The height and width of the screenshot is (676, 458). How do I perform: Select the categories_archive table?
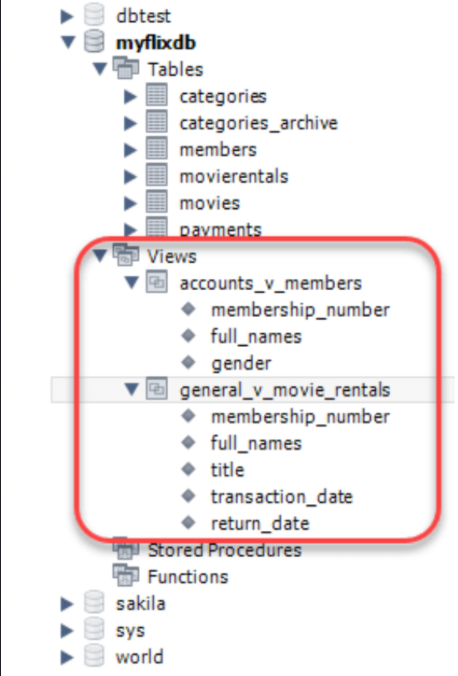point(258,123)
